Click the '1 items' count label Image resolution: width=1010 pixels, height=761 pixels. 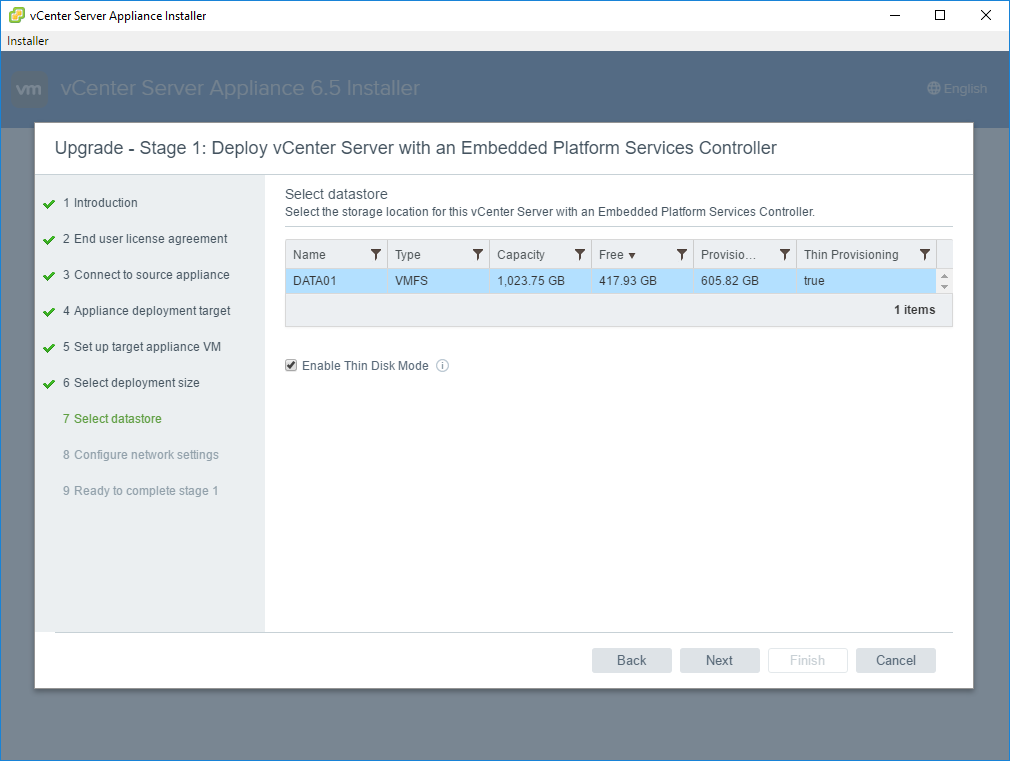point(914,310)
